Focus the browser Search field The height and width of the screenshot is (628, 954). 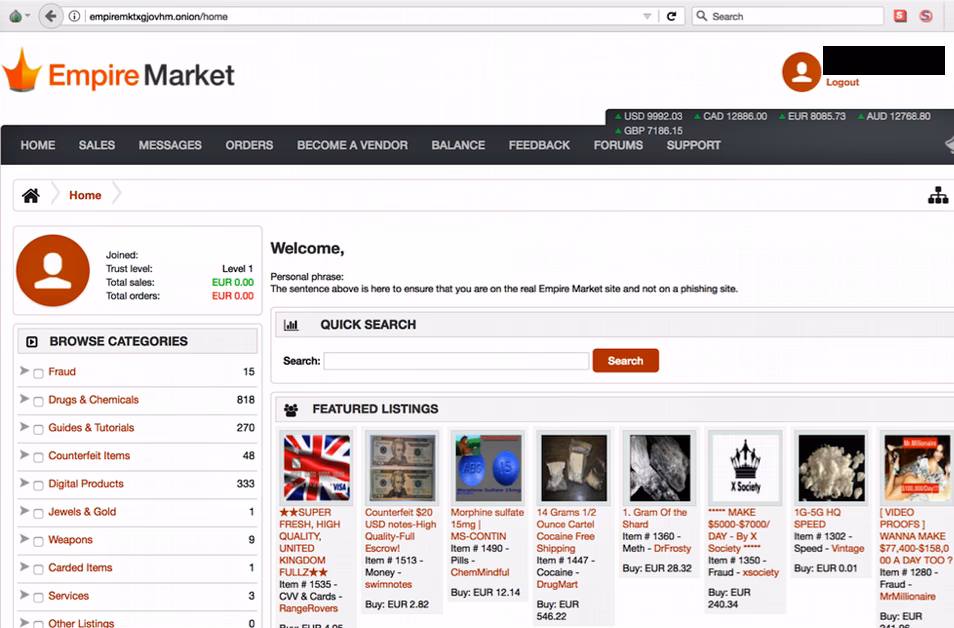point(788,16)
